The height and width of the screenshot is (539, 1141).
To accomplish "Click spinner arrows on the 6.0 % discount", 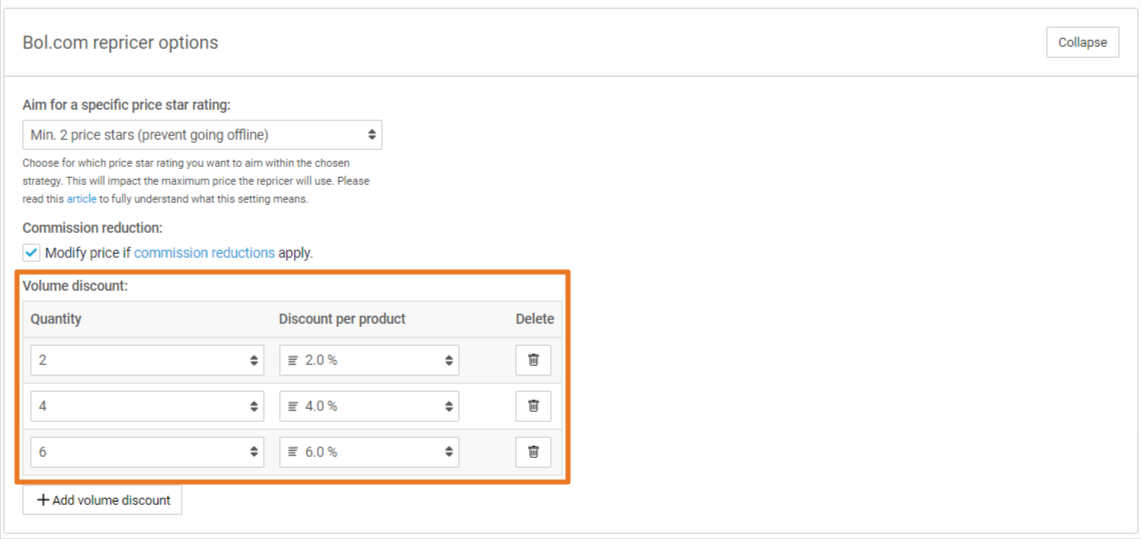I will pyautogui.click(x=449, y=452).
